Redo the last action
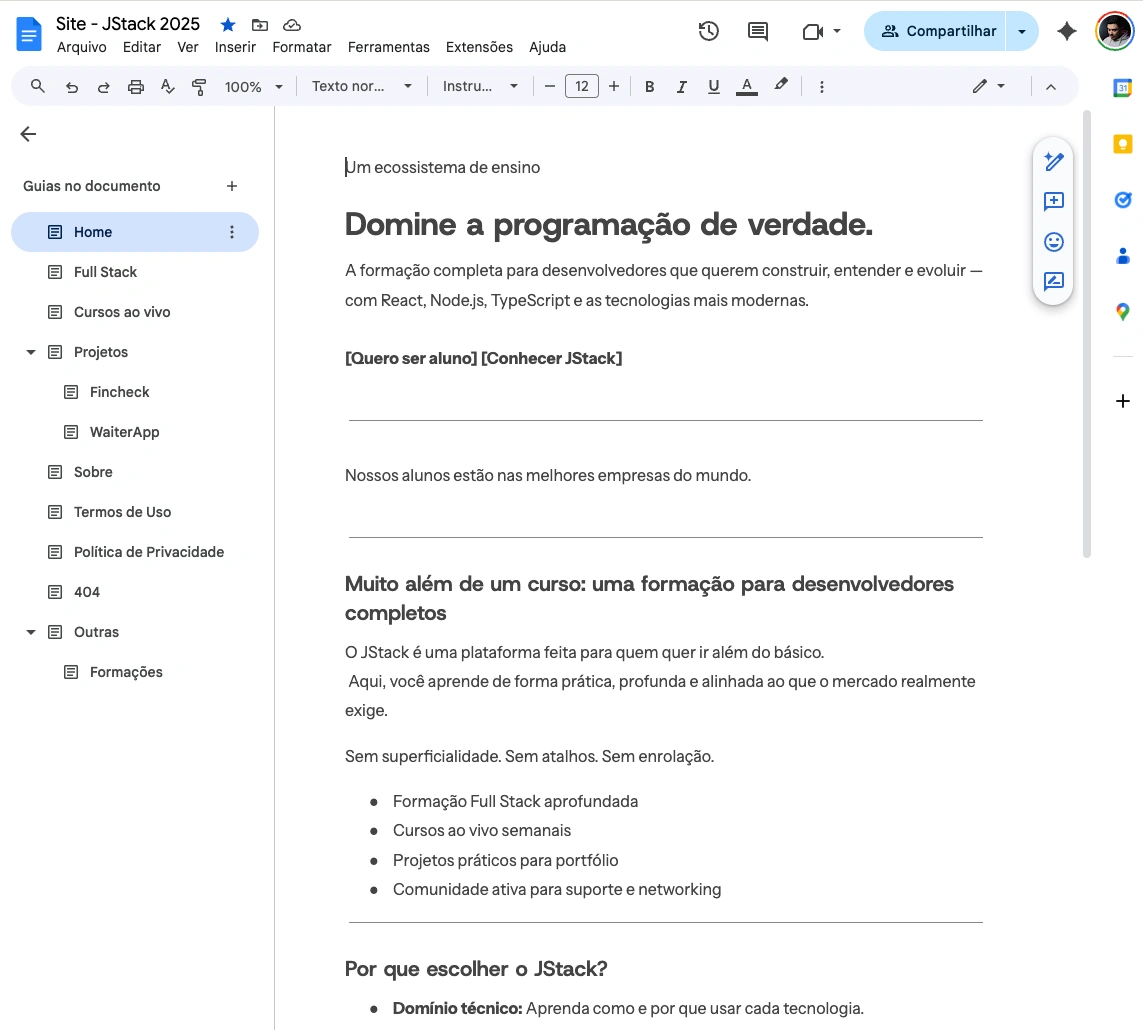This screenshot has width=1143, height=1030. [x=104, y=87]
